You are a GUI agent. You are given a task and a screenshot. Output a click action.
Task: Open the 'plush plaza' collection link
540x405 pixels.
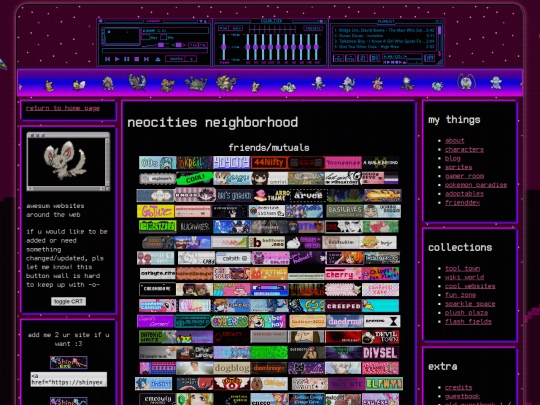pyautogui.click(x=466, y=313)
